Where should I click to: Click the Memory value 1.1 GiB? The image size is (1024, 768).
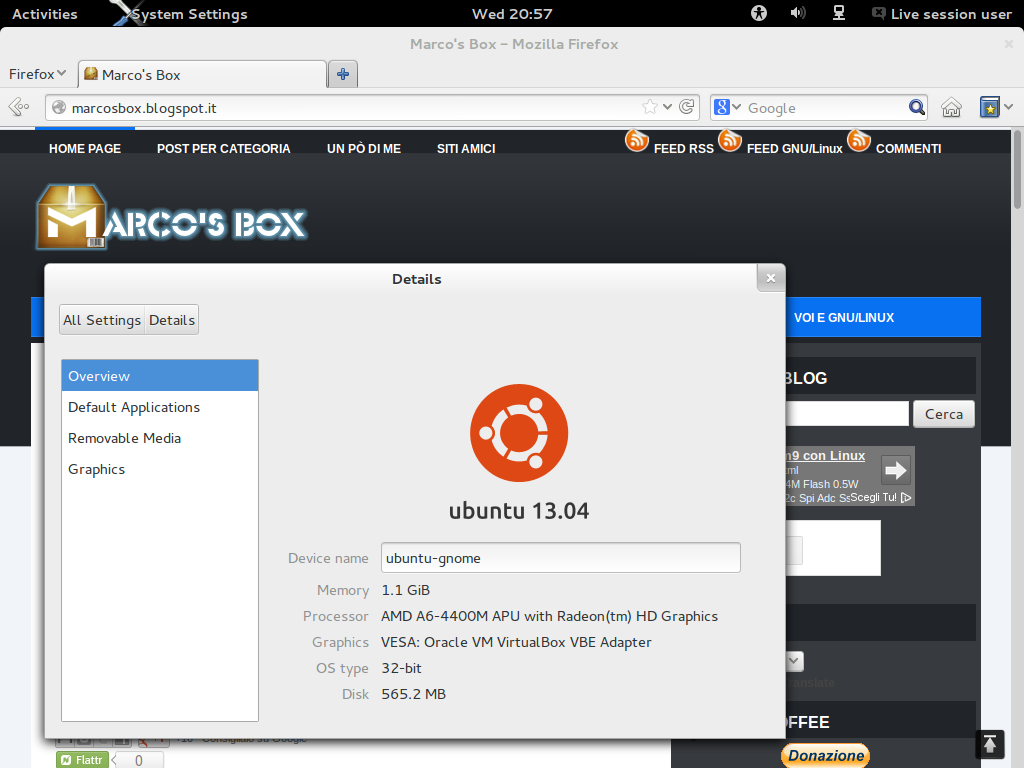[x=406, y=590]
